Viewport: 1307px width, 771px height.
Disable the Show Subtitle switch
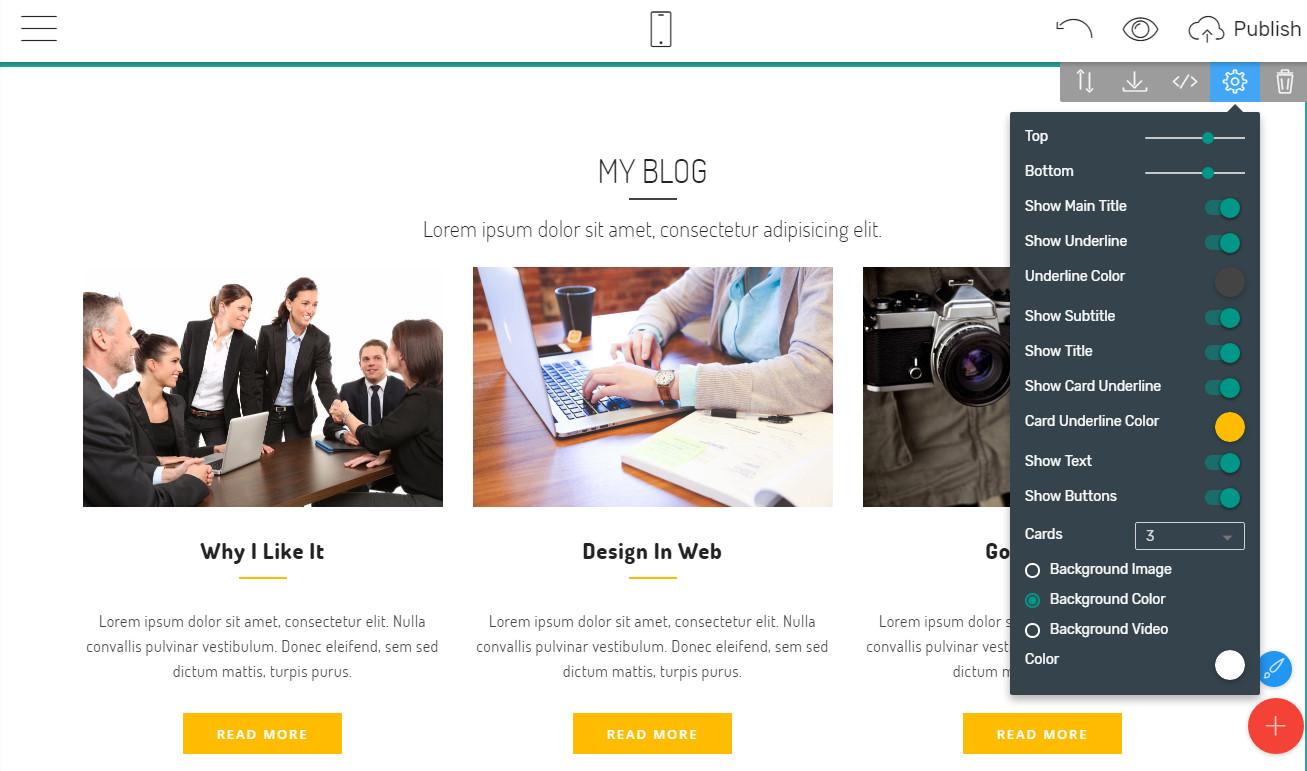click(x=1223, y=318)
